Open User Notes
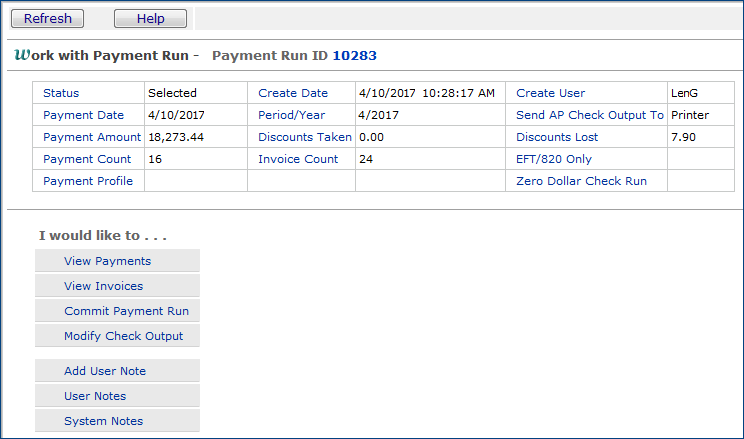 (x=95, y=396)
